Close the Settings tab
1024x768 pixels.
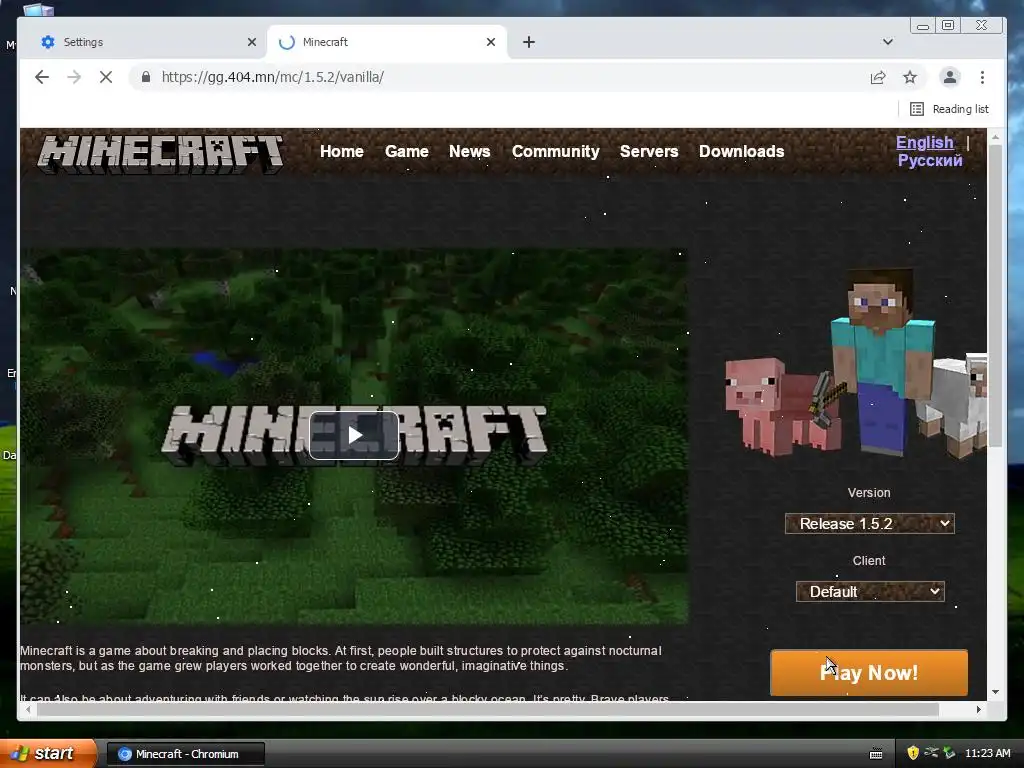(252, 42)
